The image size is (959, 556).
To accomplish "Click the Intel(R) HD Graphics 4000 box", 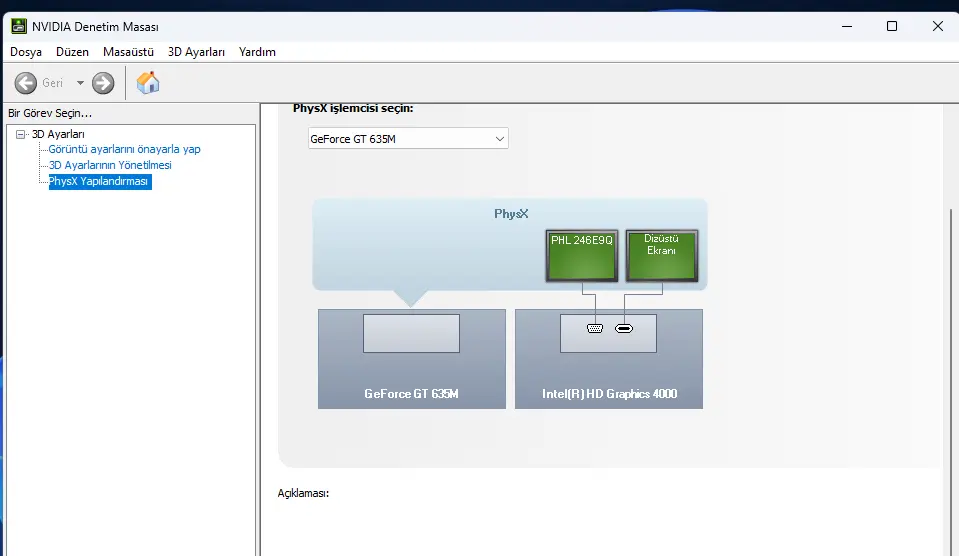I will [x=609, y=359].
